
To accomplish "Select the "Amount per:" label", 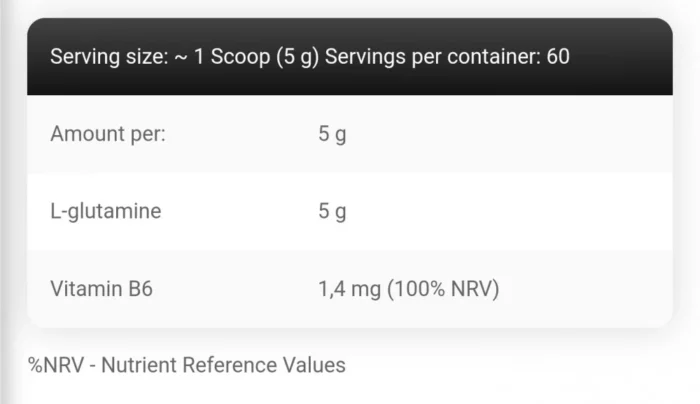I will click(x=108, y=134).
